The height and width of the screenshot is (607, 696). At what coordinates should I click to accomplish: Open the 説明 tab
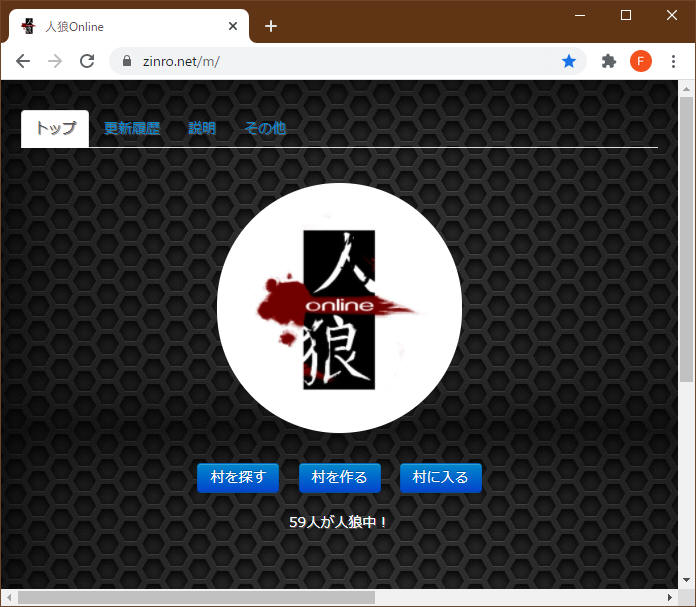[202, 128]
